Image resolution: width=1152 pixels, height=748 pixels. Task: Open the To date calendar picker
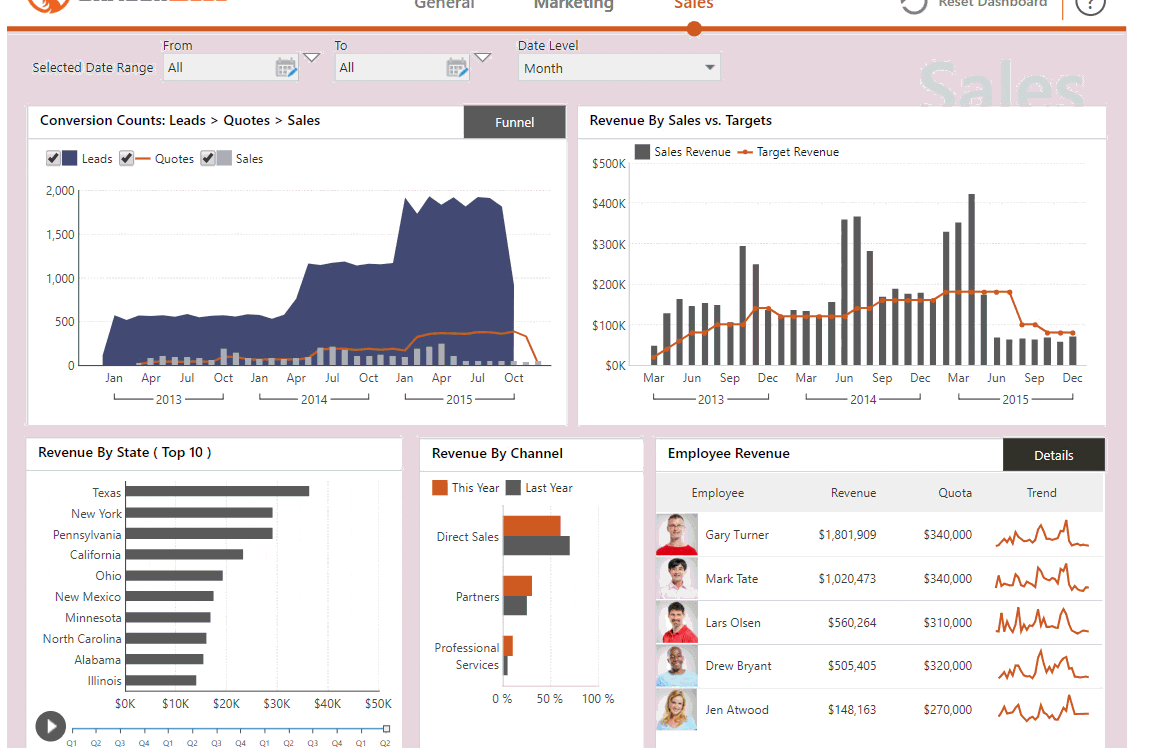point(457,68)
